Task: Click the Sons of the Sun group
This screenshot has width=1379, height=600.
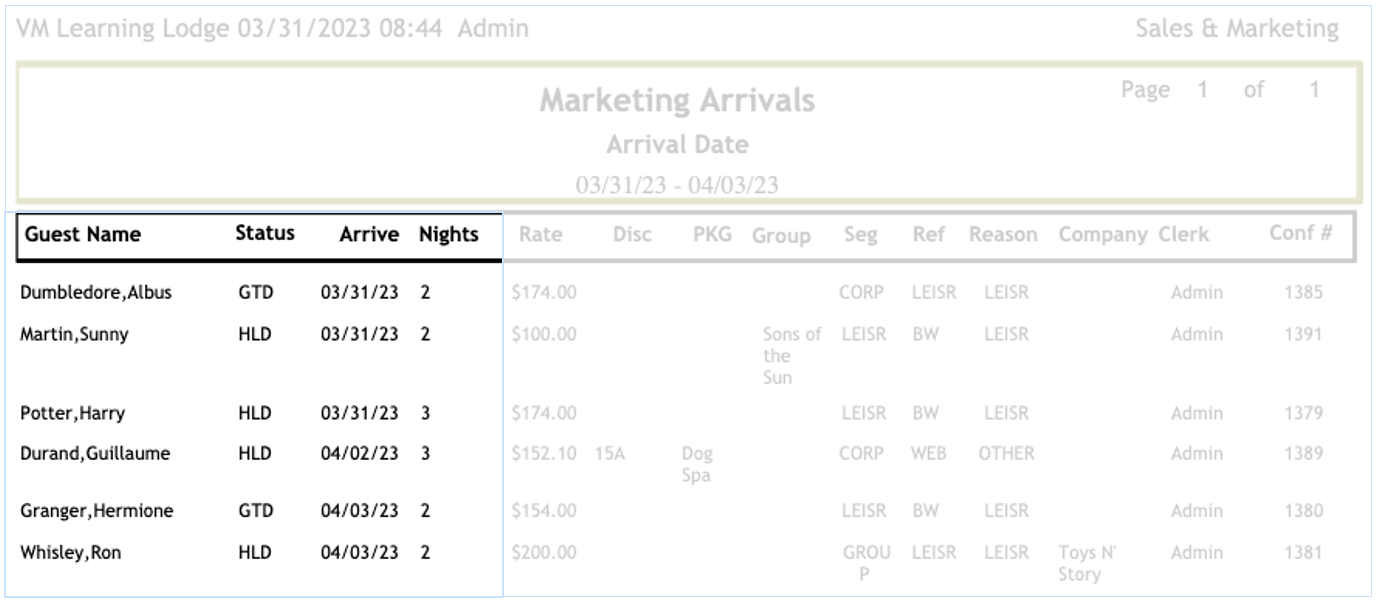Action: pos(791,356)
